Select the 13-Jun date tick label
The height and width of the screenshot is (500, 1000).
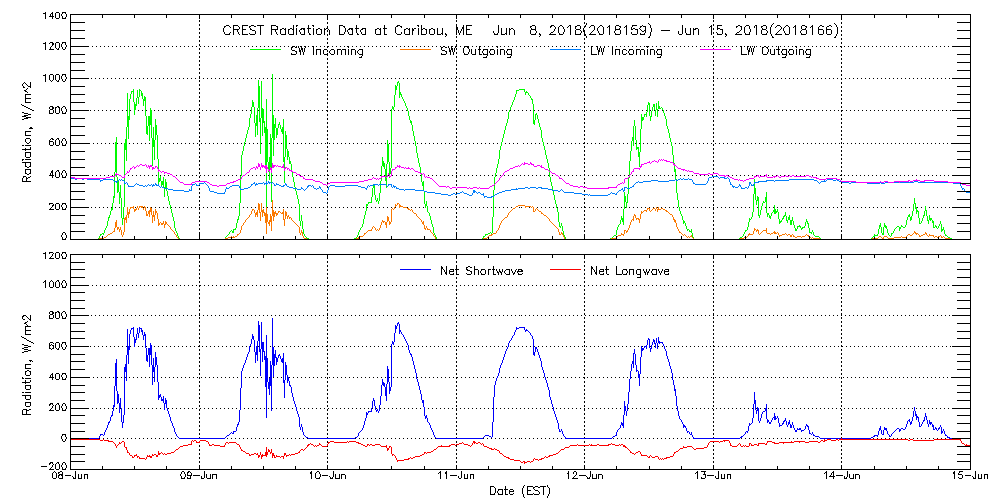713,477
